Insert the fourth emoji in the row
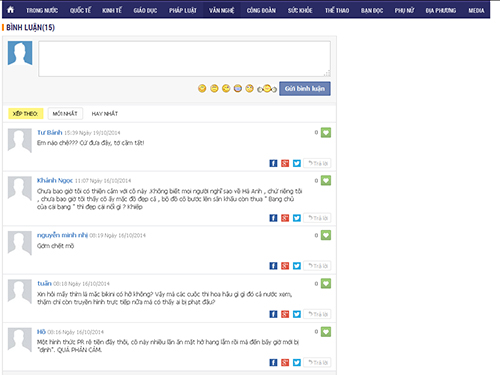 tap(238, 88)
